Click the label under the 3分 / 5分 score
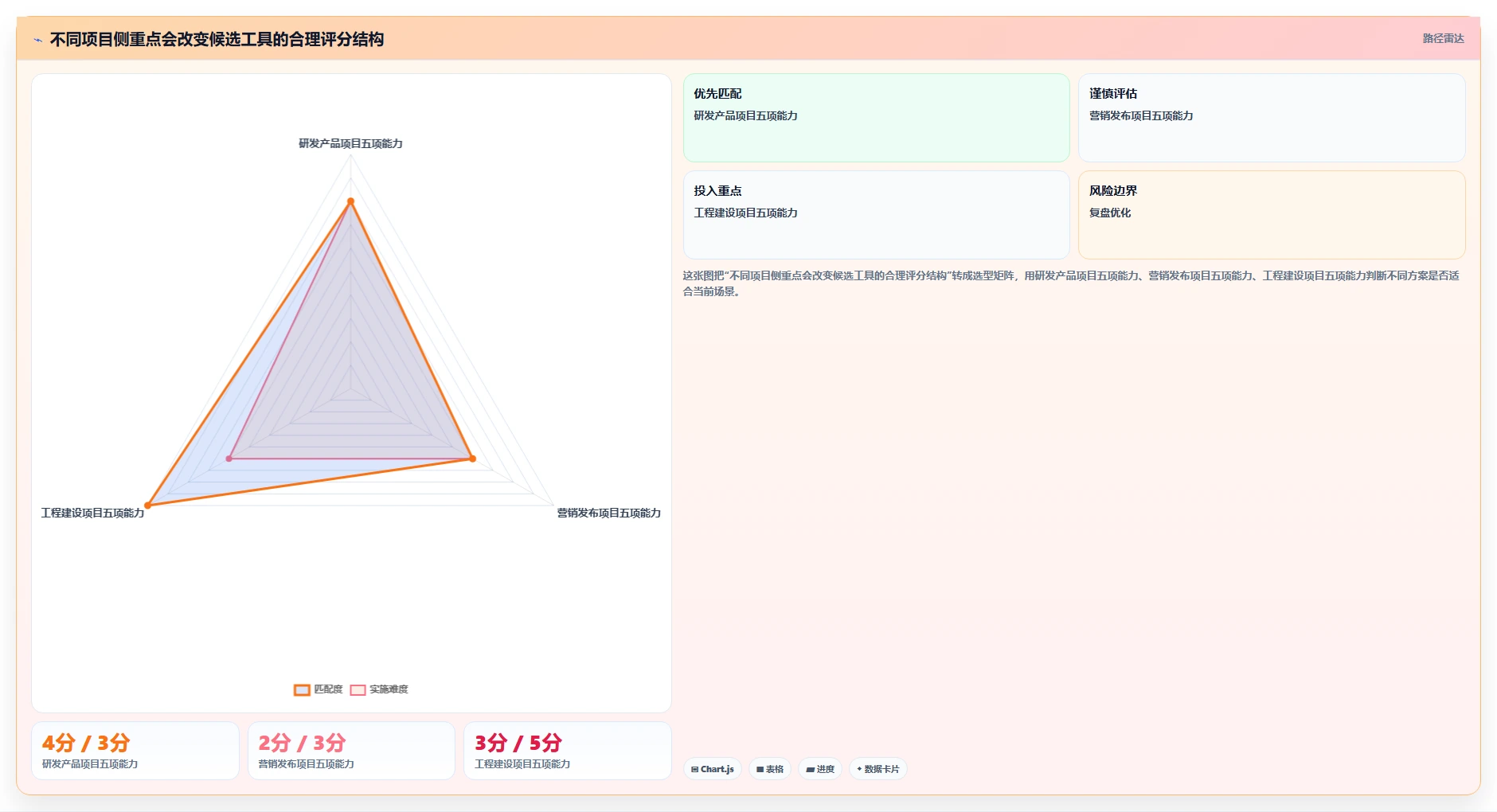Image resolution: width=1497 pixels, height=812 pixels. tap(522, 764)
